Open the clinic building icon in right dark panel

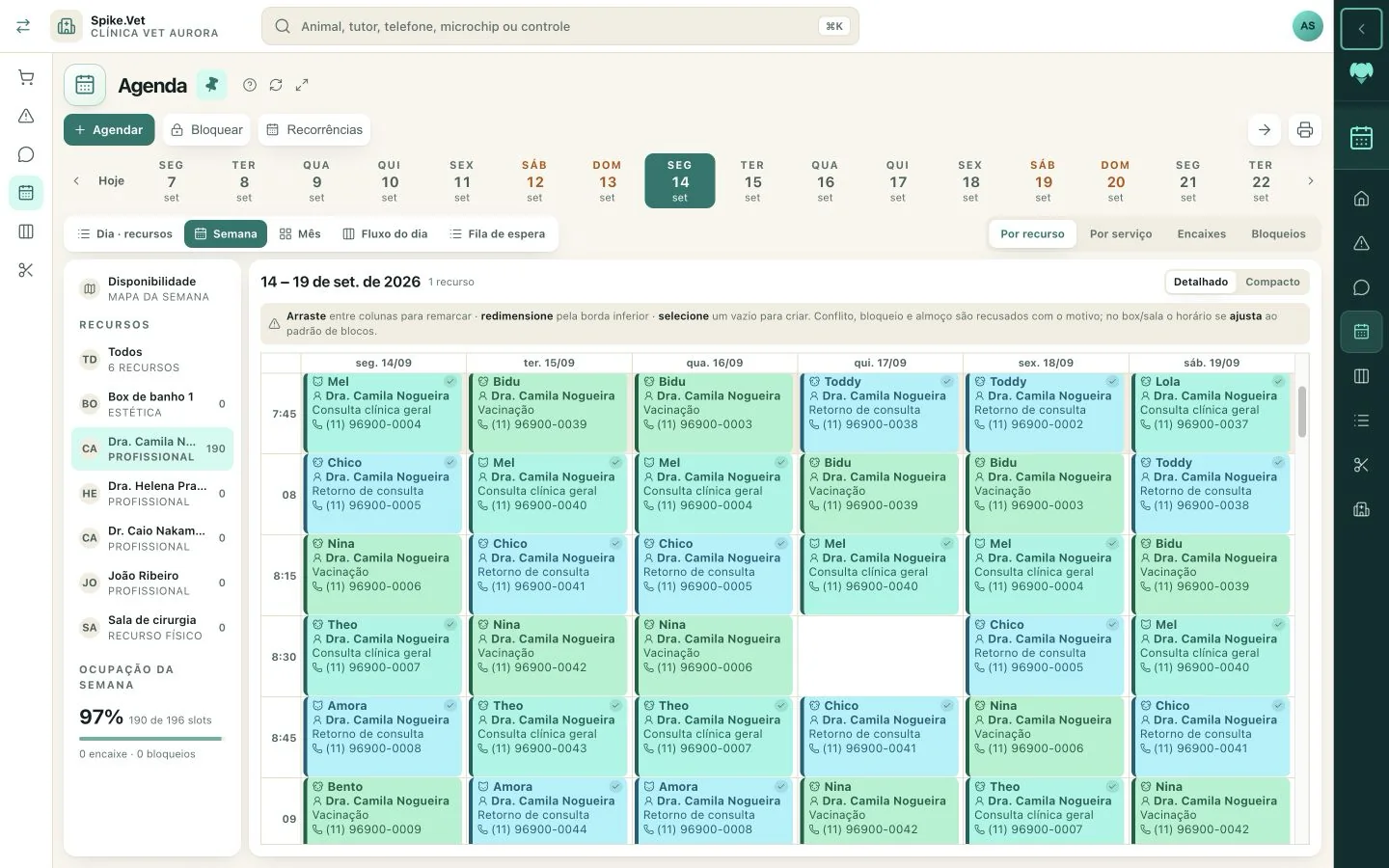point(1361,509)
